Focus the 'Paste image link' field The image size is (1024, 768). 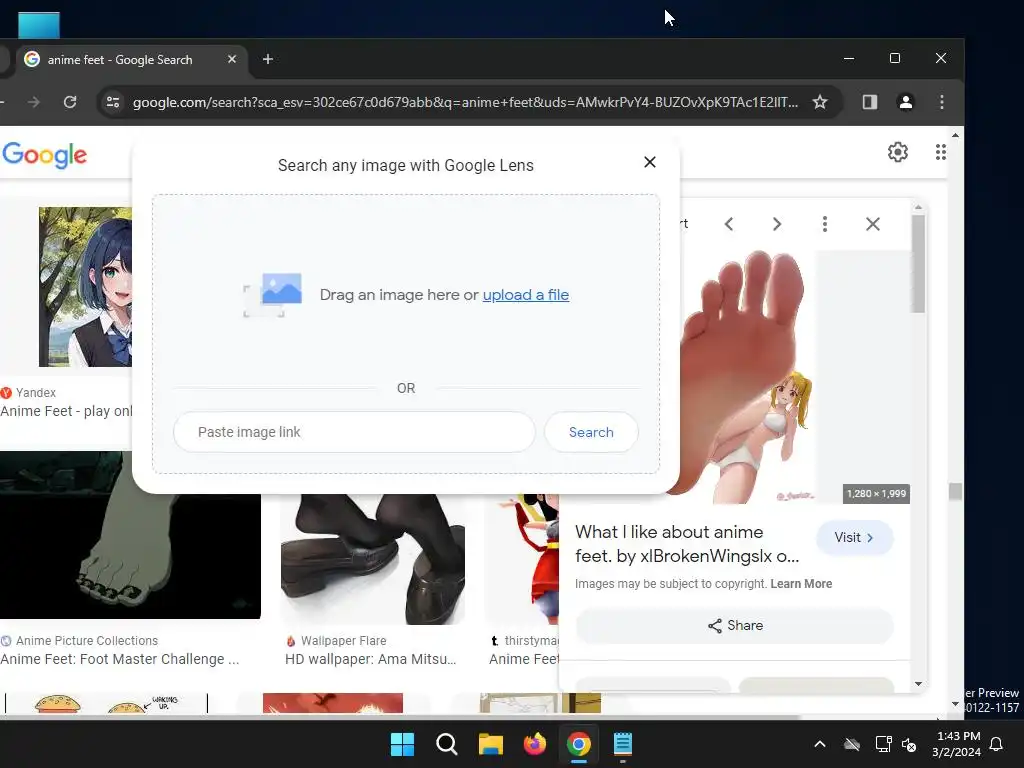[x=354, y=432]
